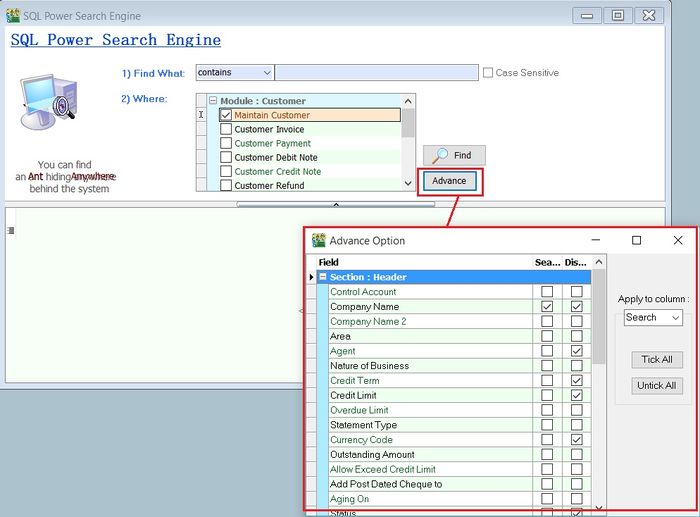Enable the Case Sensitive checkbox
700x517 pixels.
[x=488, y=73]
